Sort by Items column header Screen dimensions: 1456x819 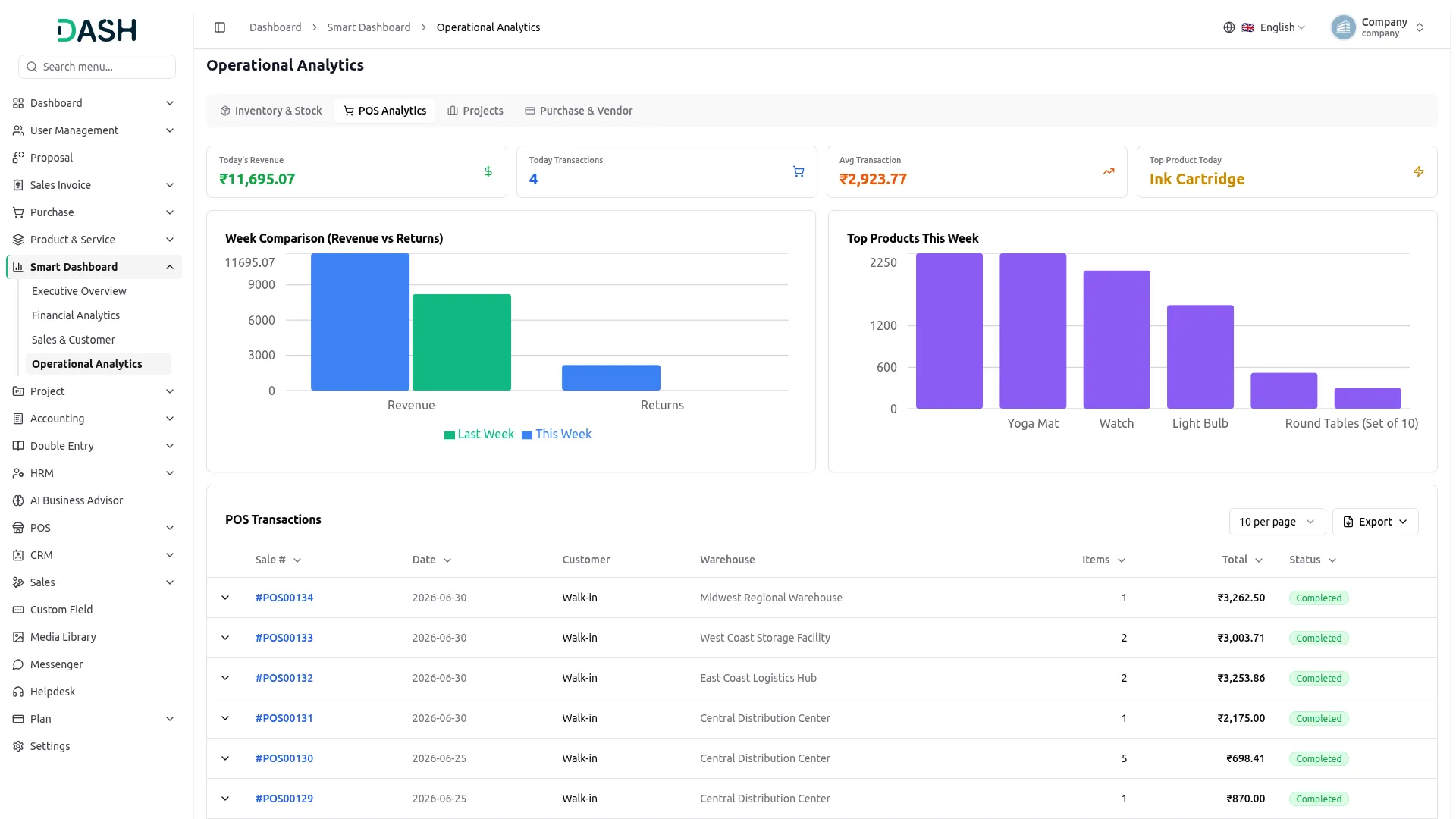(x=1103, y=560)
